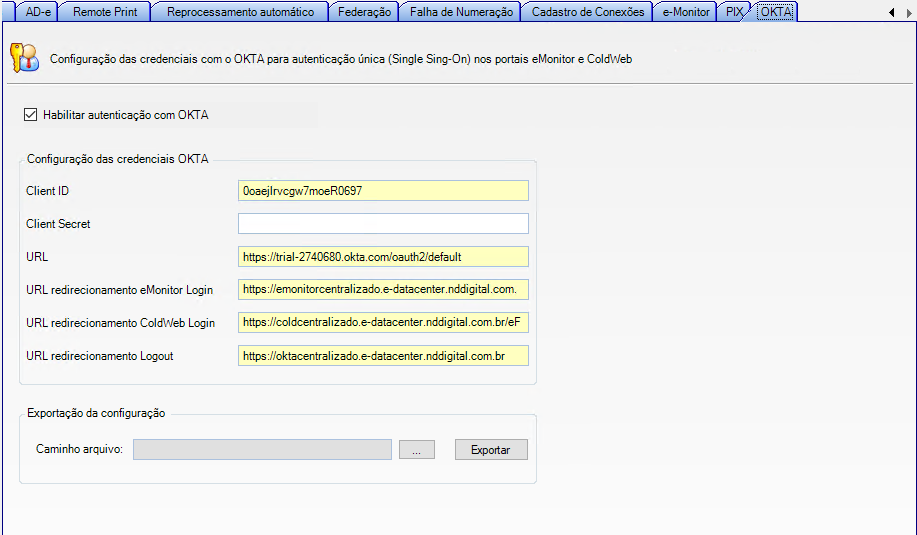Click the Exportação da configuração group title
Viewport: 917px width, 535px height.
[96, 413]
